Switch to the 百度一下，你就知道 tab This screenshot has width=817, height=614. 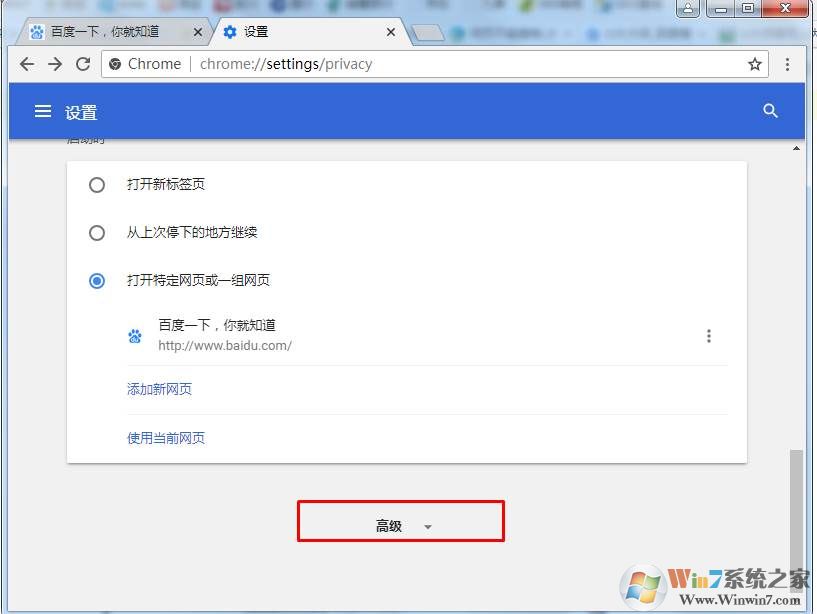pos(114,32)
